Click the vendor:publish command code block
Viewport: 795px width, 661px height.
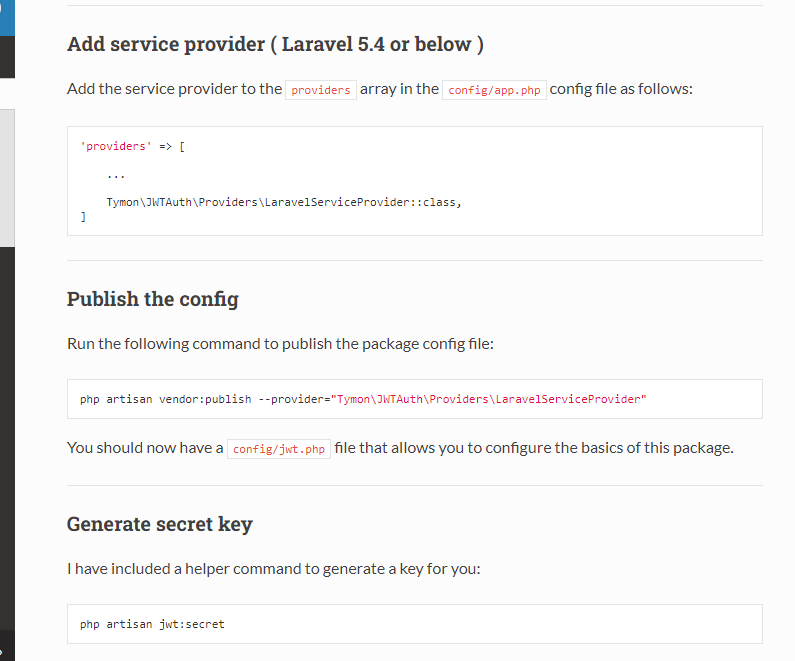pyautogui.click(x=415, y=399)
